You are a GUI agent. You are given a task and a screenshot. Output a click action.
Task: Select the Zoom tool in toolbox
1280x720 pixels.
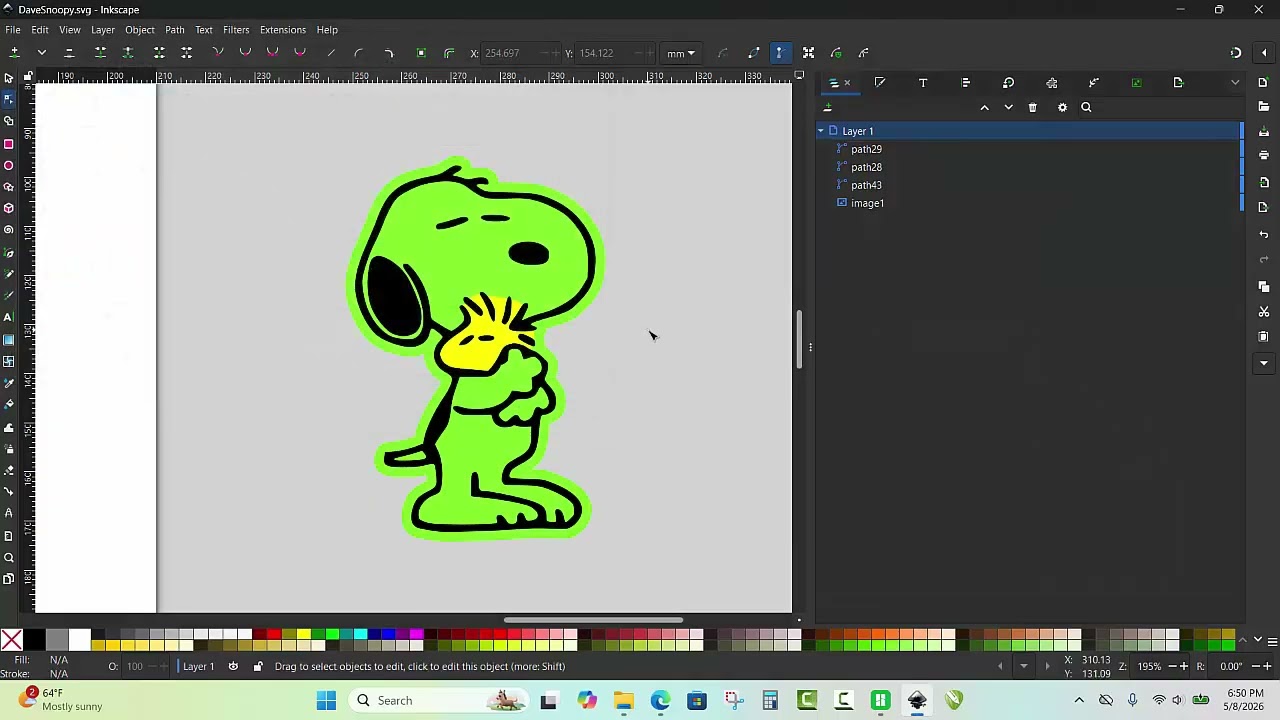(x=9, y=558)
